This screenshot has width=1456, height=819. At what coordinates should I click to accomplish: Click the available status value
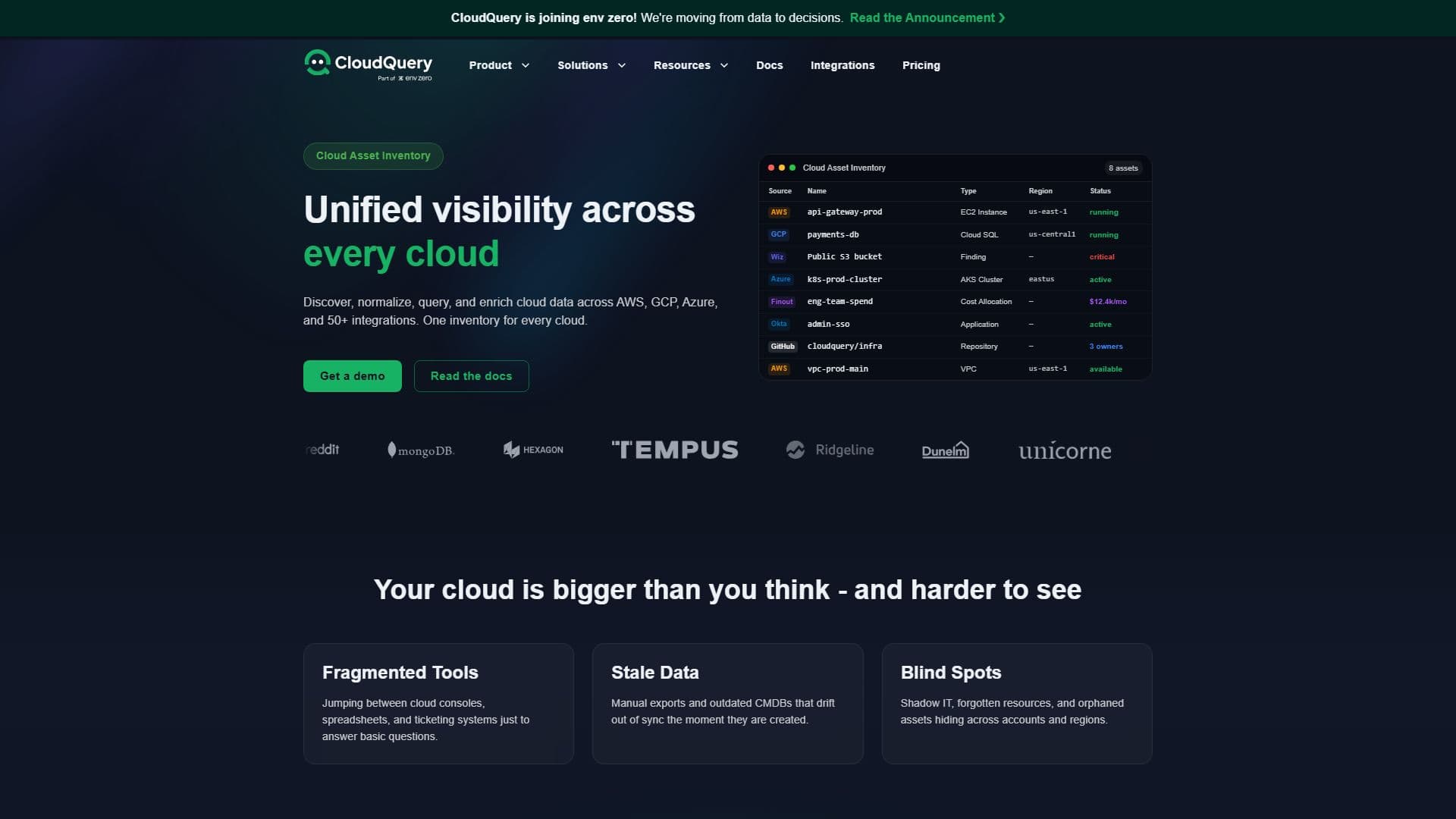[1106, 369]
